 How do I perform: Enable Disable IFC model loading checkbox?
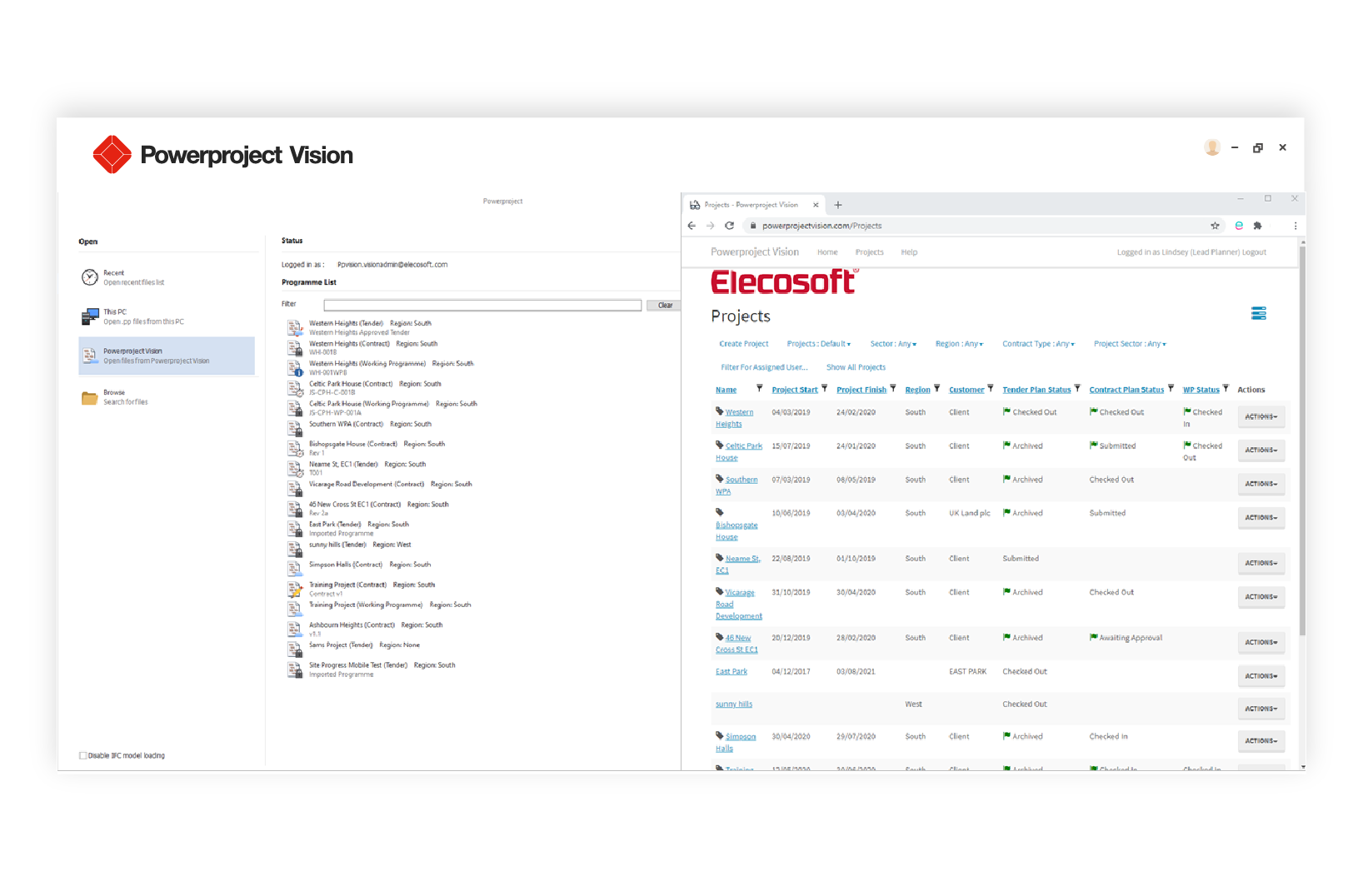[83, 755]
